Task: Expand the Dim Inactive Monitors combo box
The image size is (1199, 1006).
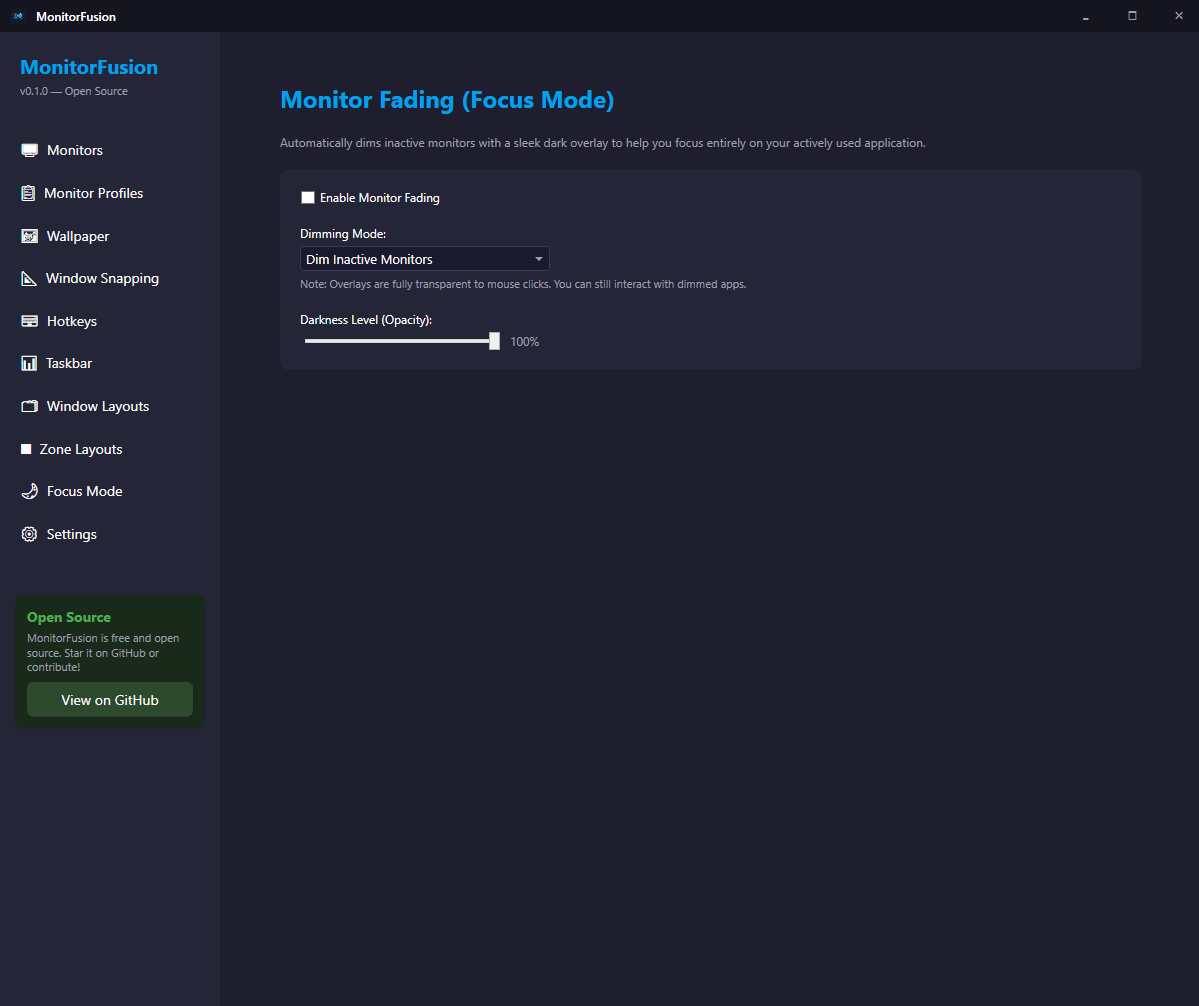Action: pyautogui.click(x=424, y=258)
